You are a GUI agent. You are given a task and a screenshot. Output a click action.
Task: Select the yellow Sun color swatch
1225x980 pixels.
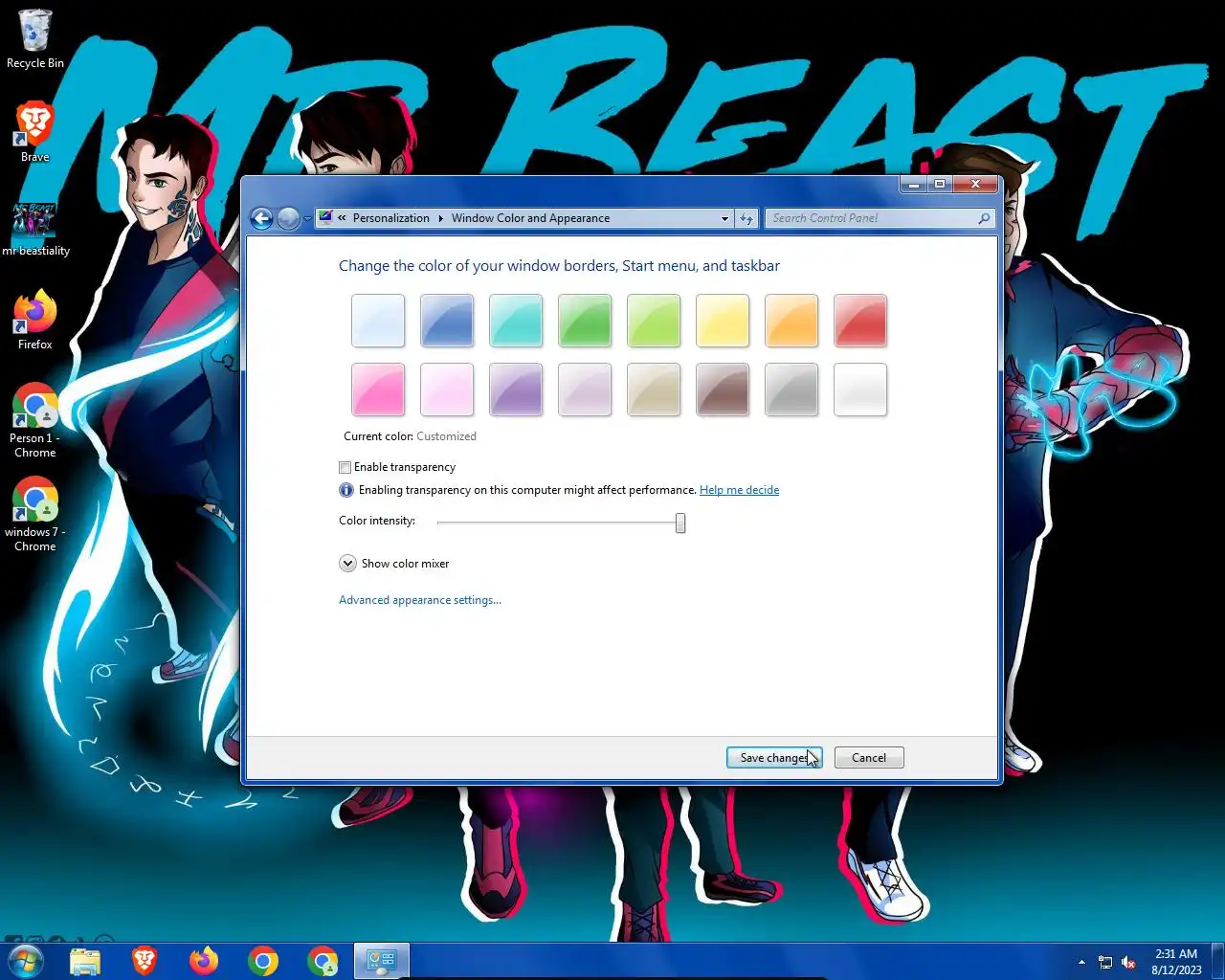(723, 321)
